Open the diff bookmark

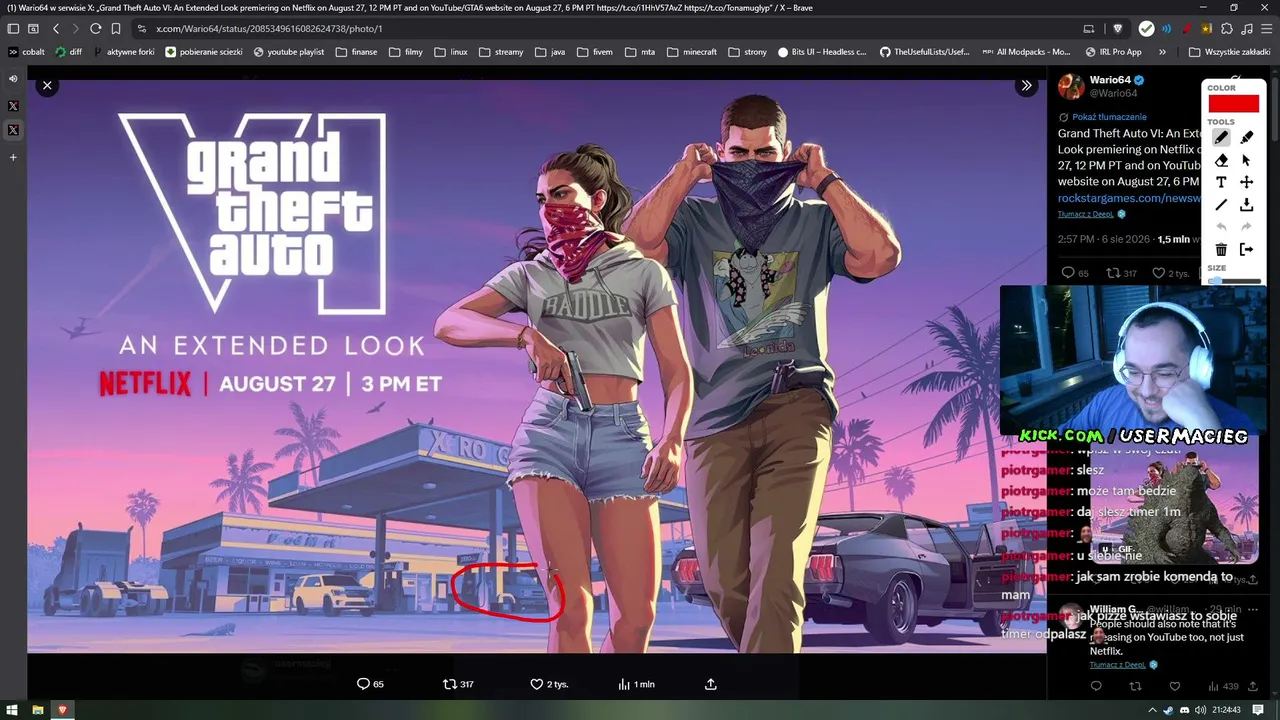(69, 52)
